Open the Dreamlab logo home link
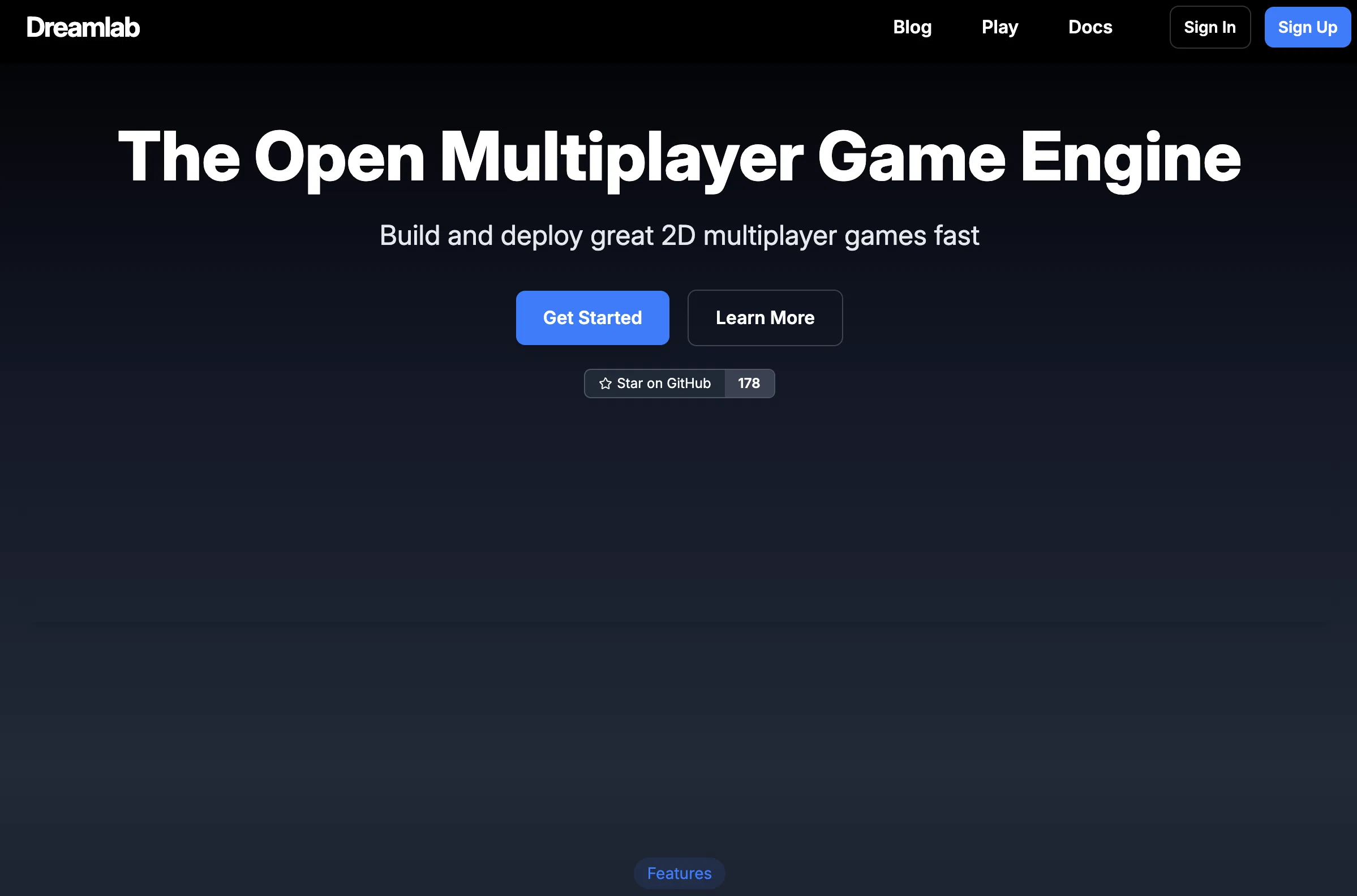The image size is (1357, 896). coord(83,27)
